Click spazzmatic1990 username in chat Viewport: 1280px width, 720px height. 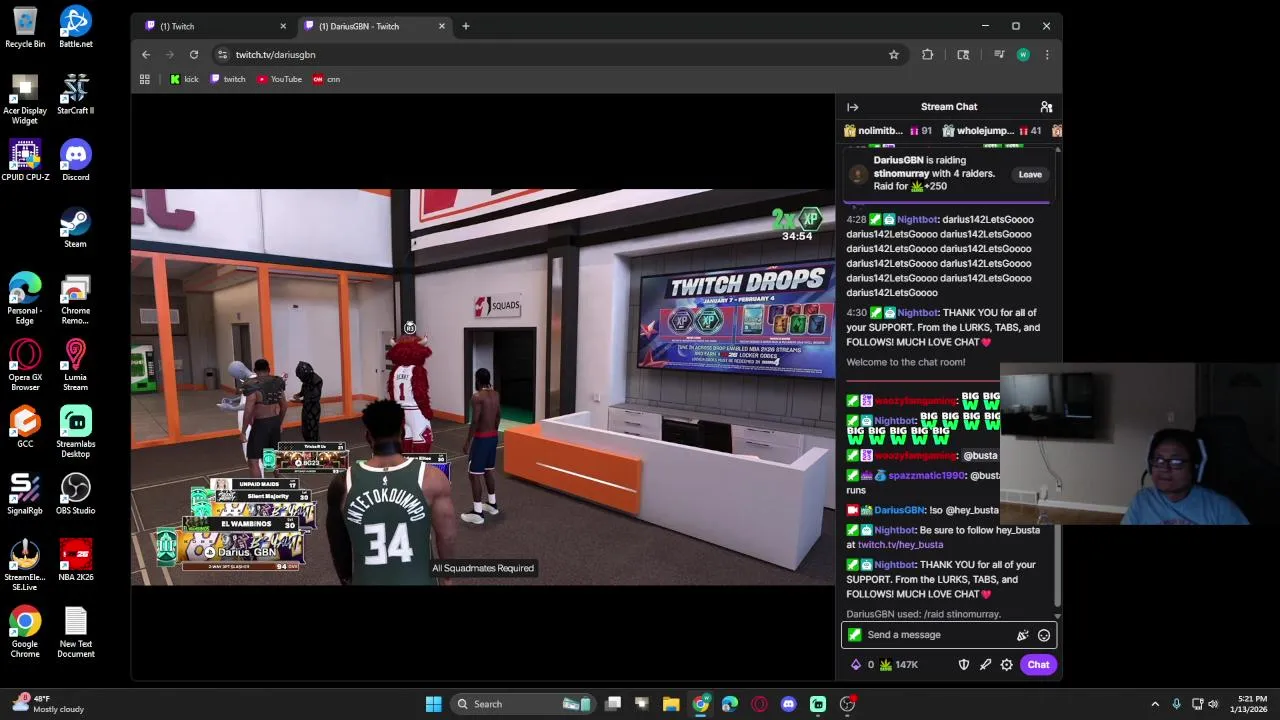pos(928,476)
